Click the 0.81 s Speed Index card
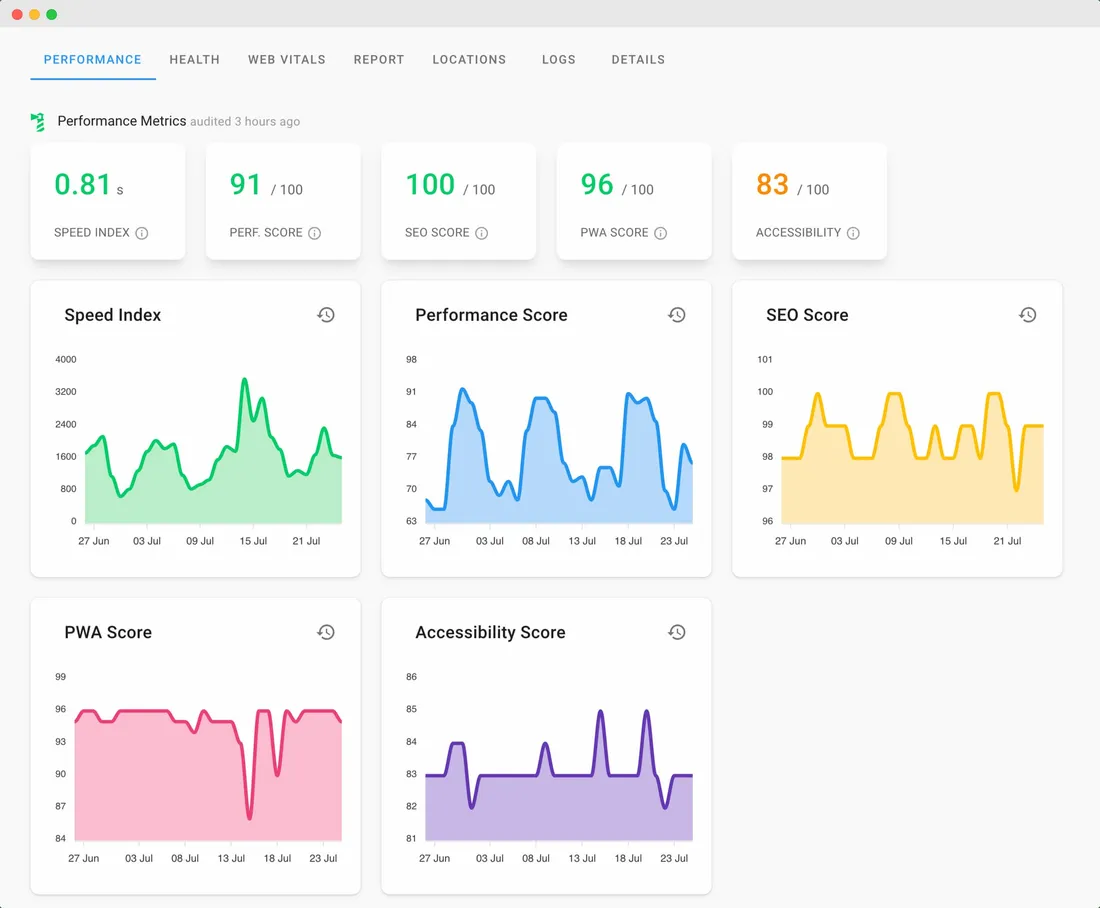 pyautogui.click(x=108, y=201)
